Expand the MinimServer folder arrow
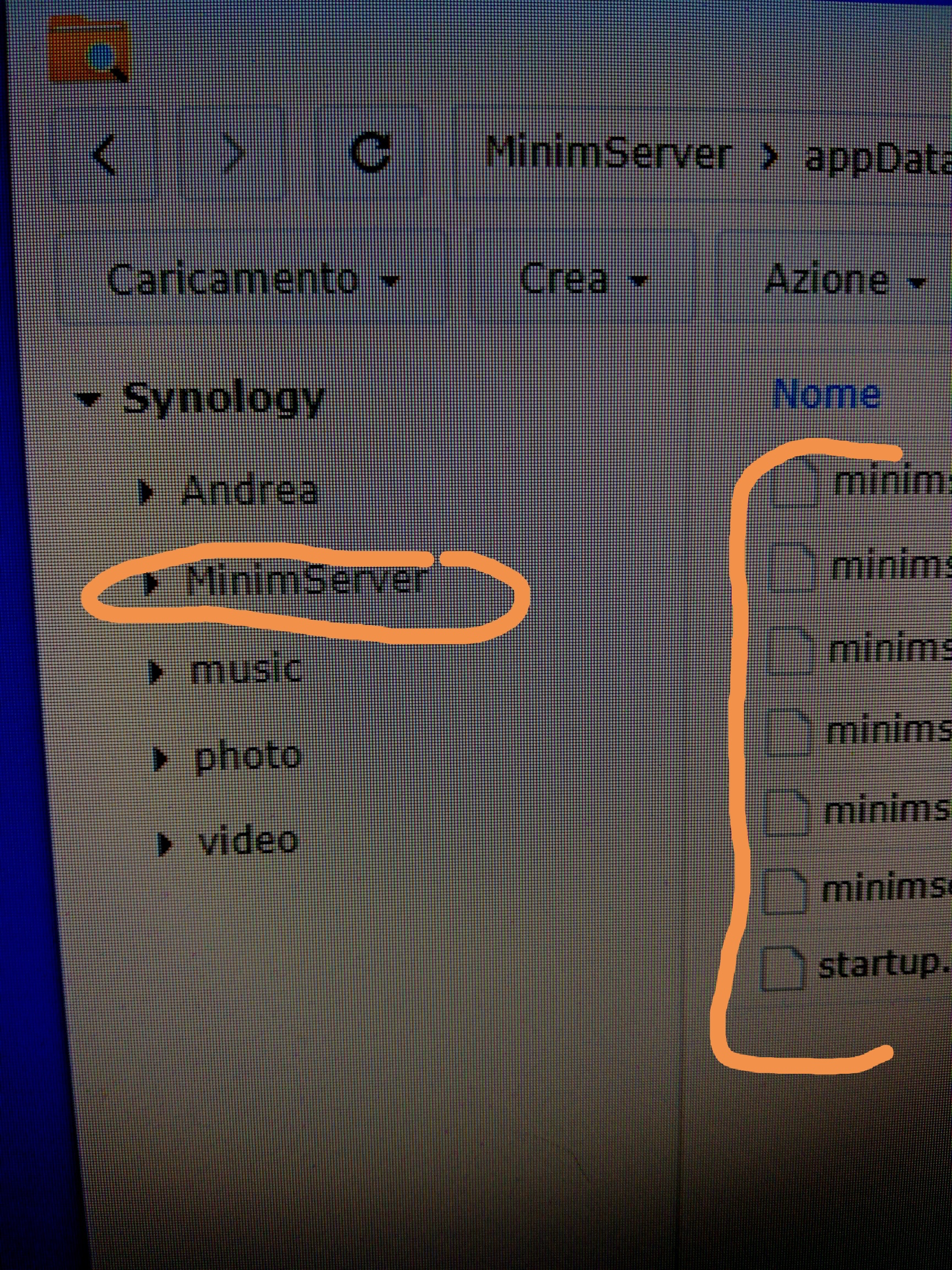The width and height of the screenshot is (952, 1270). (x=151, y=582)
